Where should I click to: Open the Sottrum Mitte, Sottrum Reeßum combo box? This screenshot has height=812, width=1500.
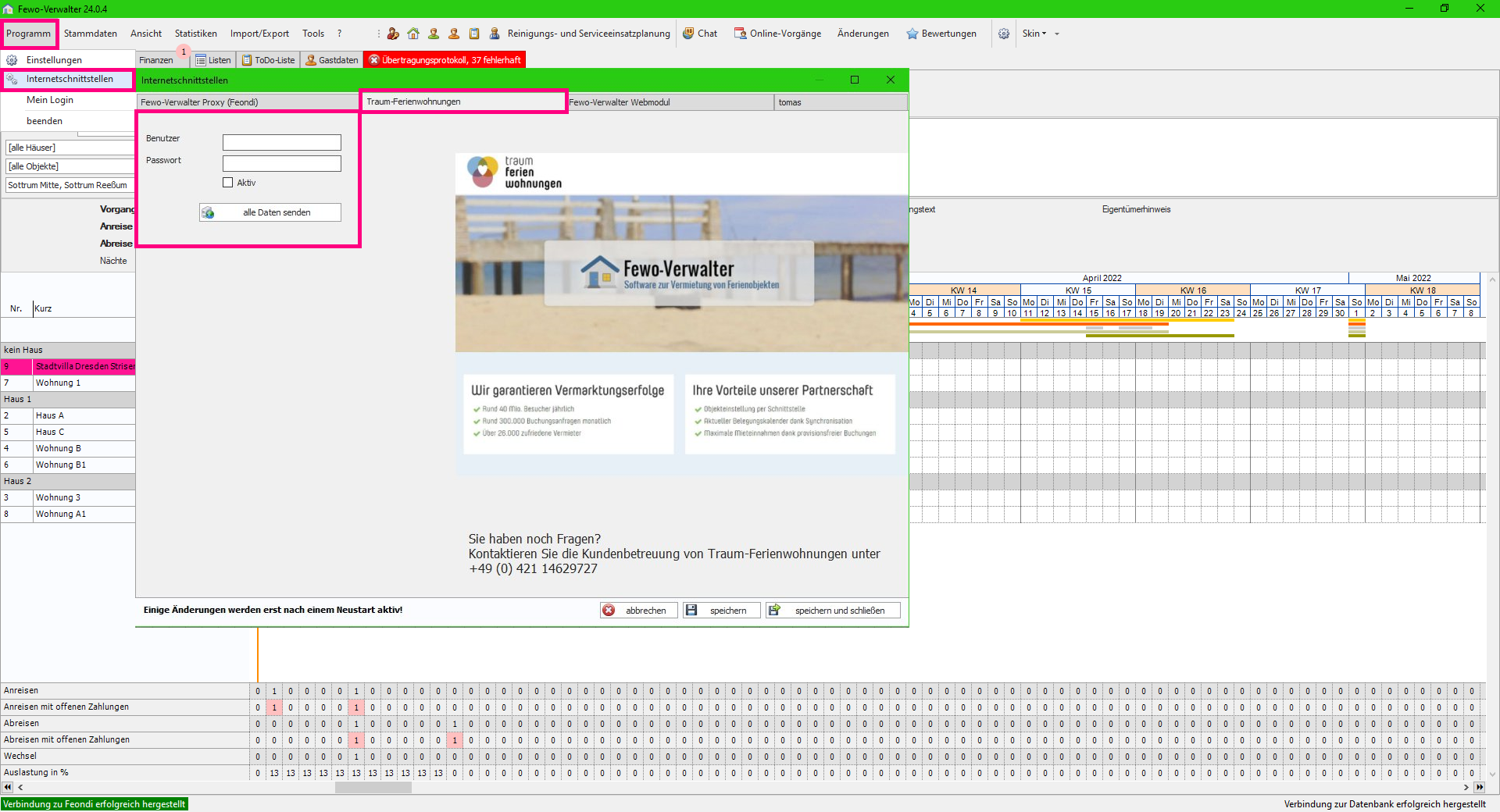click(70, 185)
